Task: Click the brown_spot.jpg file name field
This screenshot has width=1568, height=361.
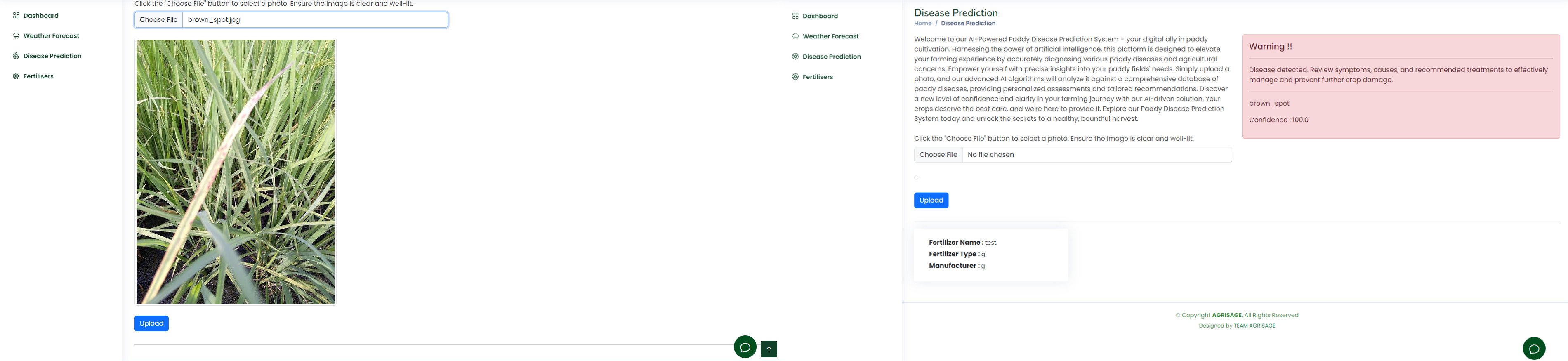Action: pos(315,20)
